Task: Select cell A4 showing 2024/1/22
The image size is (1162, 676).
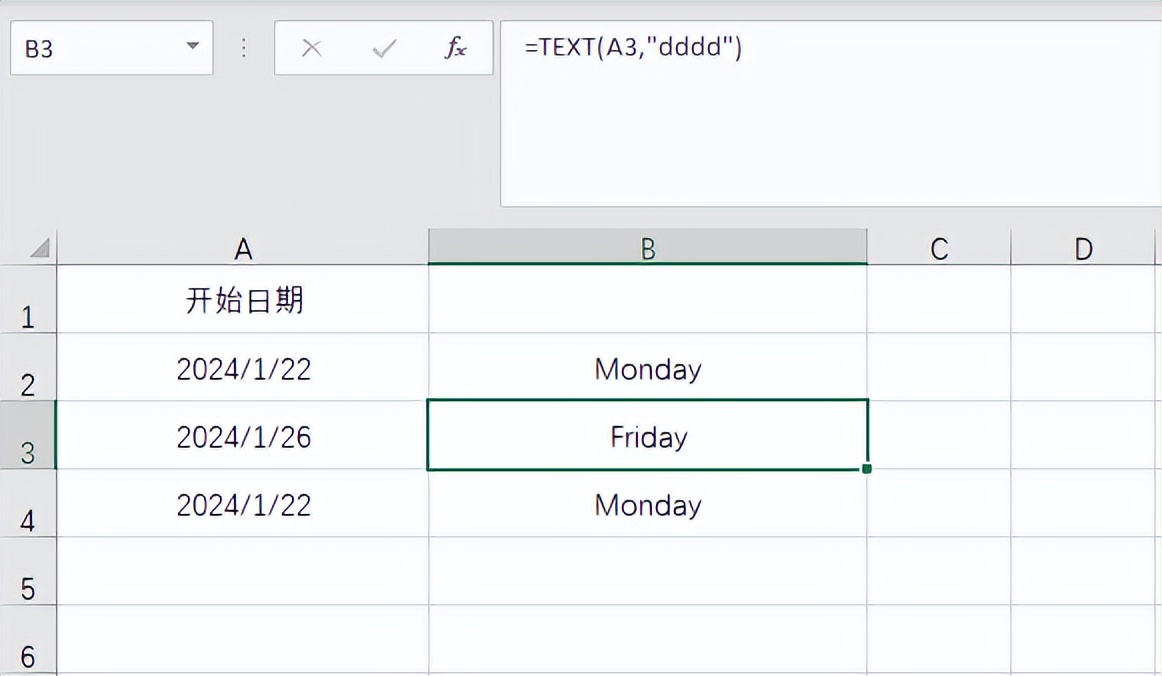Action: click(x=243, y=504)
